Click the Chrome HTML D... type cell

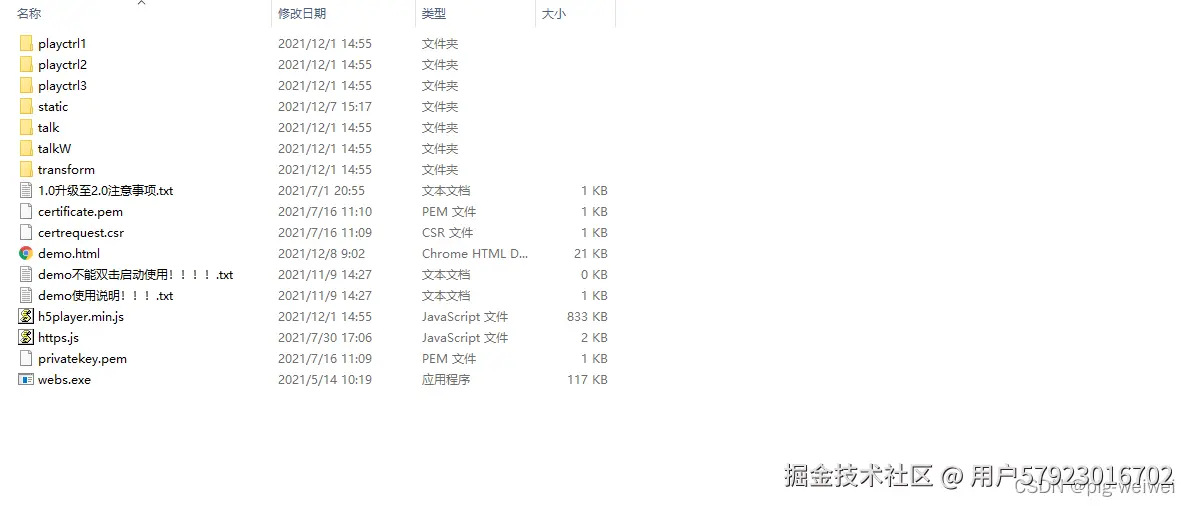pos(475,253)
